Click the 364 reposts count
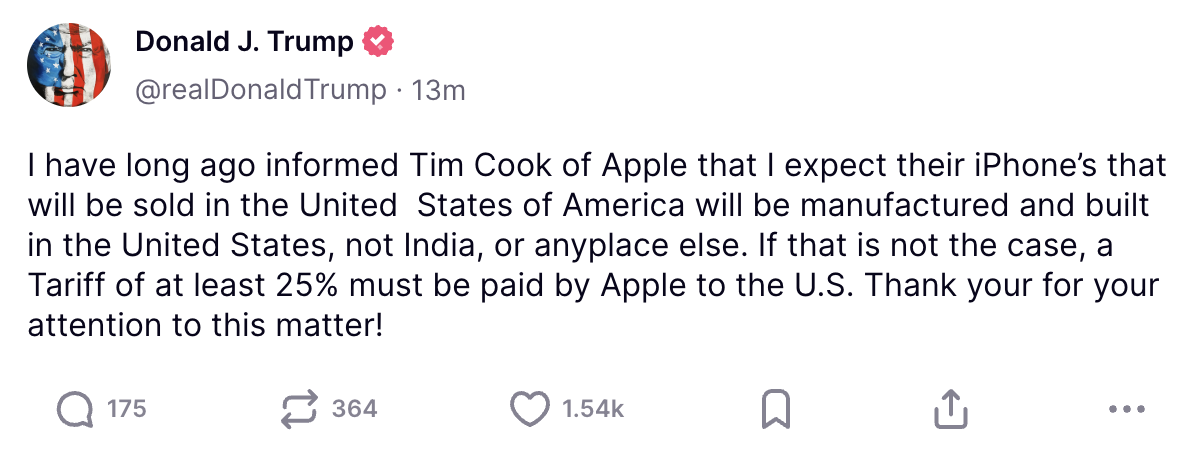This screenshot has height=470, width=1190. click(x=354, y=409)
